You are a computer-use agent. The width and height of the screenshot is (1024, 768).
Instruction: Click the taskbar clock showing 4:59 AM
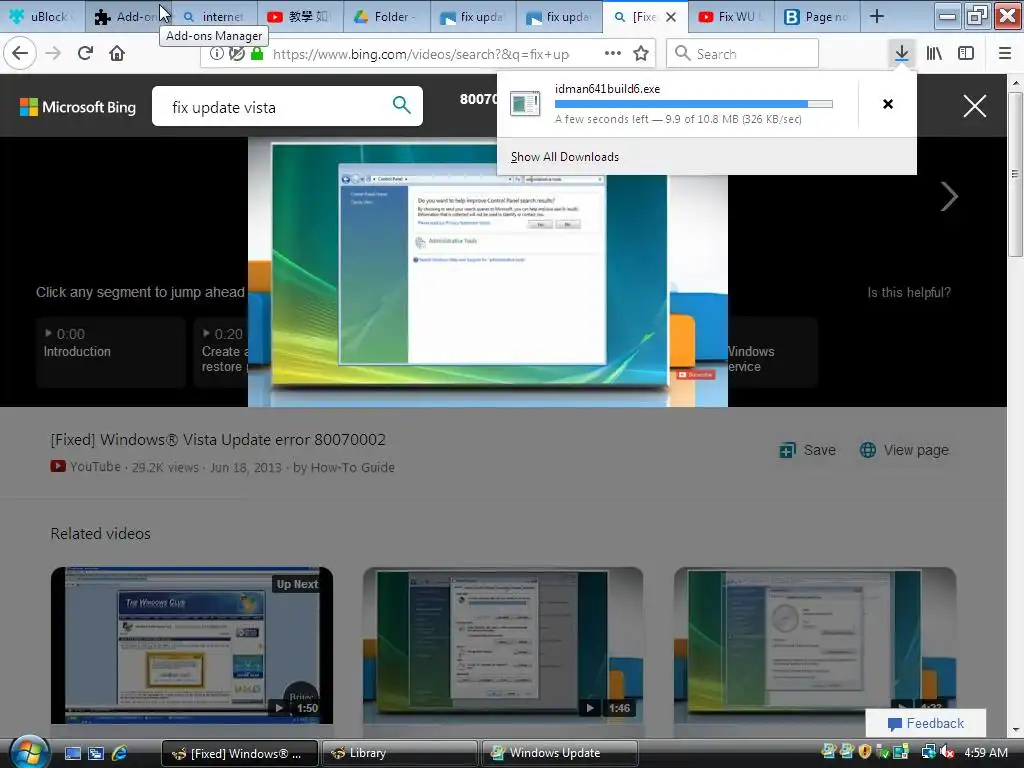click(986, 752)
